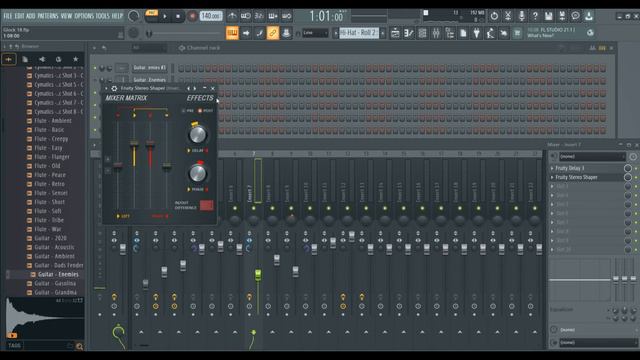Open help with question mark icon

tap(535, 16)
